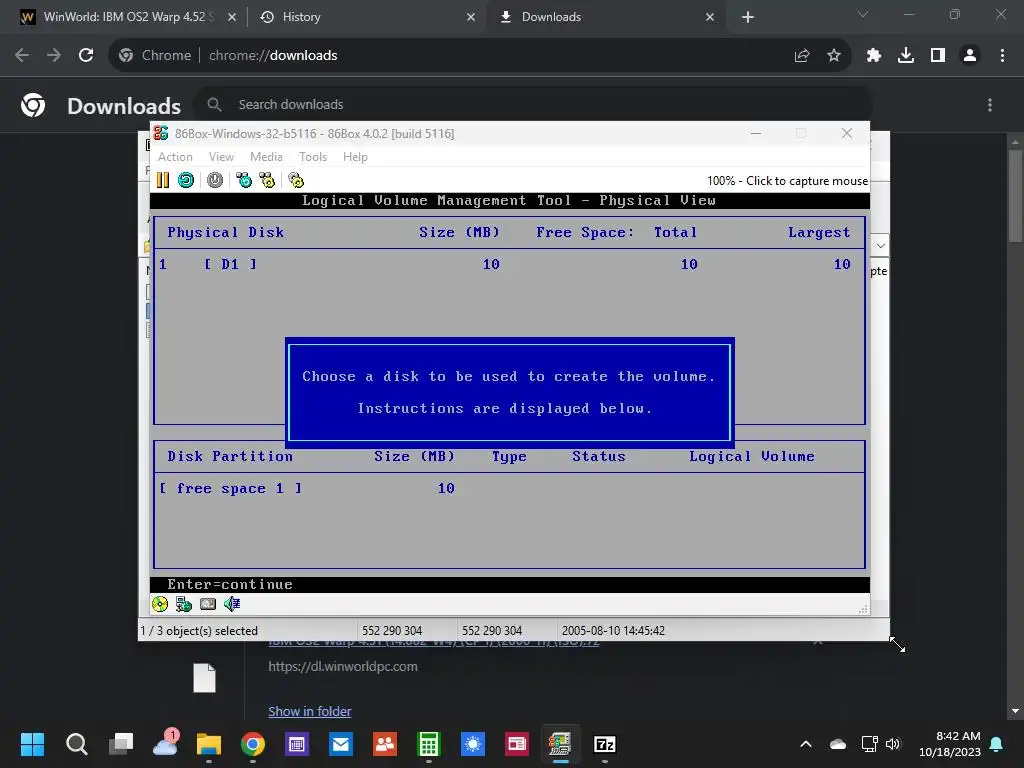Open Windows taskbar search
The image size is (1024, 768).
point(76,744)
